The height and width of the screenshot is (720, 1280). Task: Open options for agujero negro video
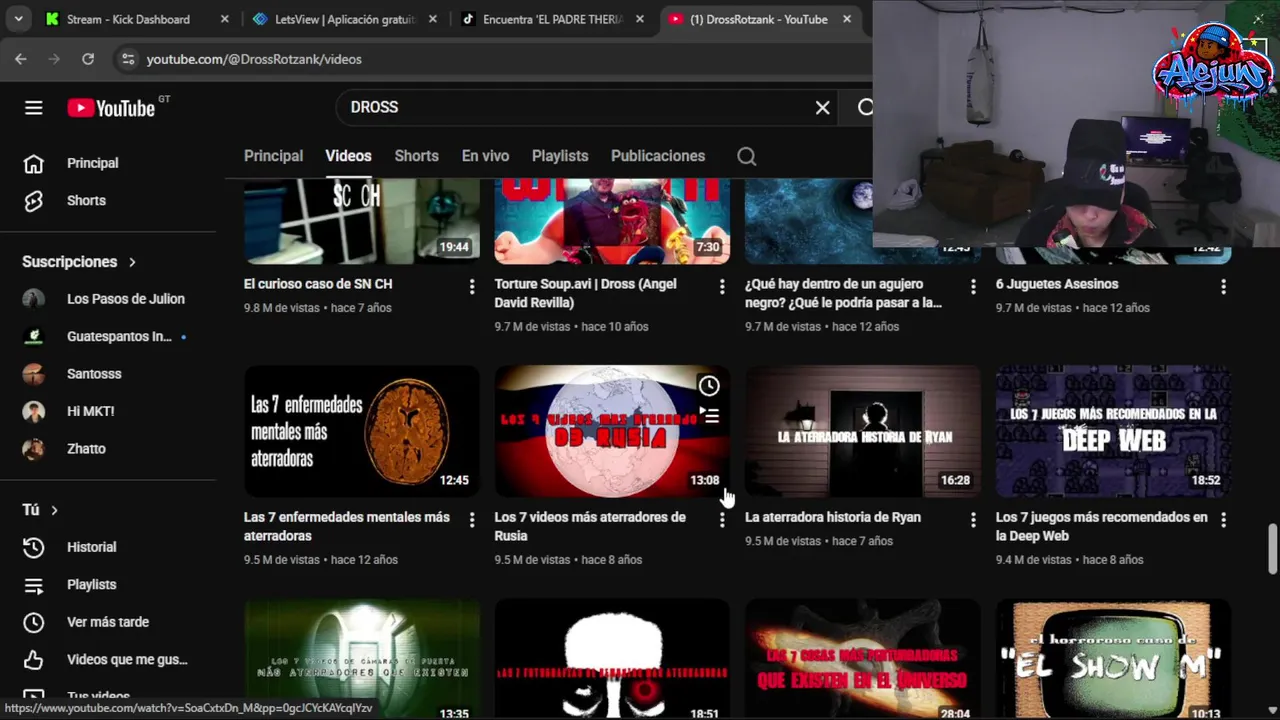point(973,287)
